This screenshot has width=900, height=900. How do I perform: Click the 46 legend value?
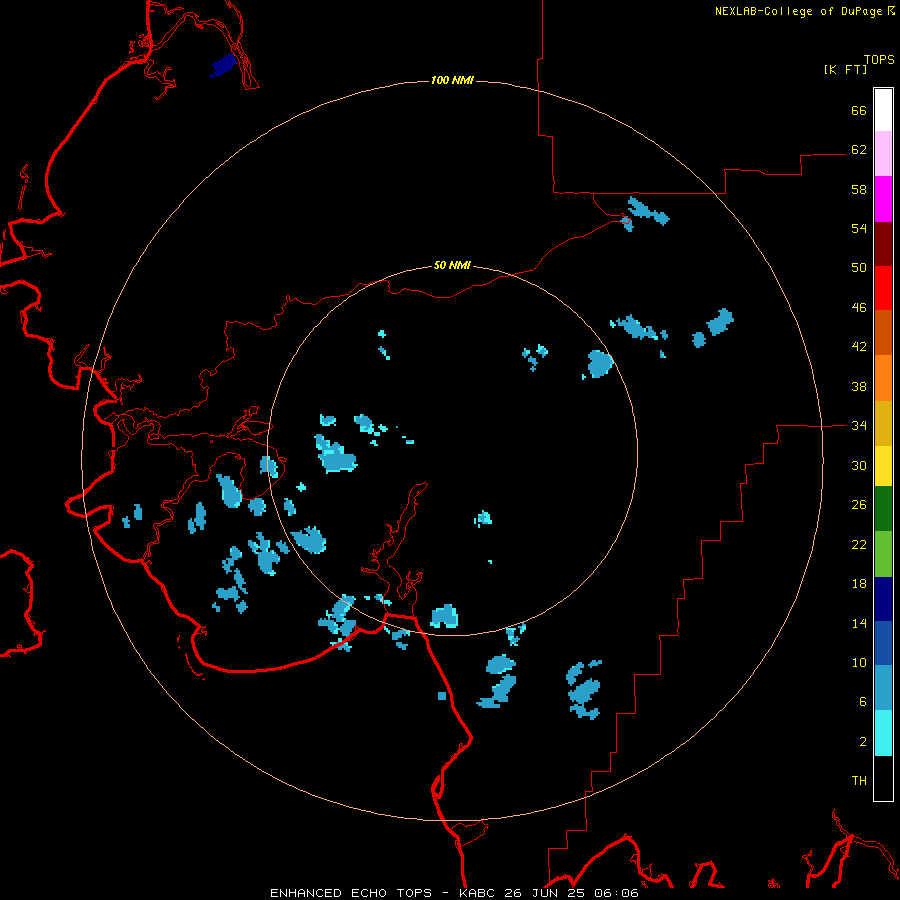point(859,308)
